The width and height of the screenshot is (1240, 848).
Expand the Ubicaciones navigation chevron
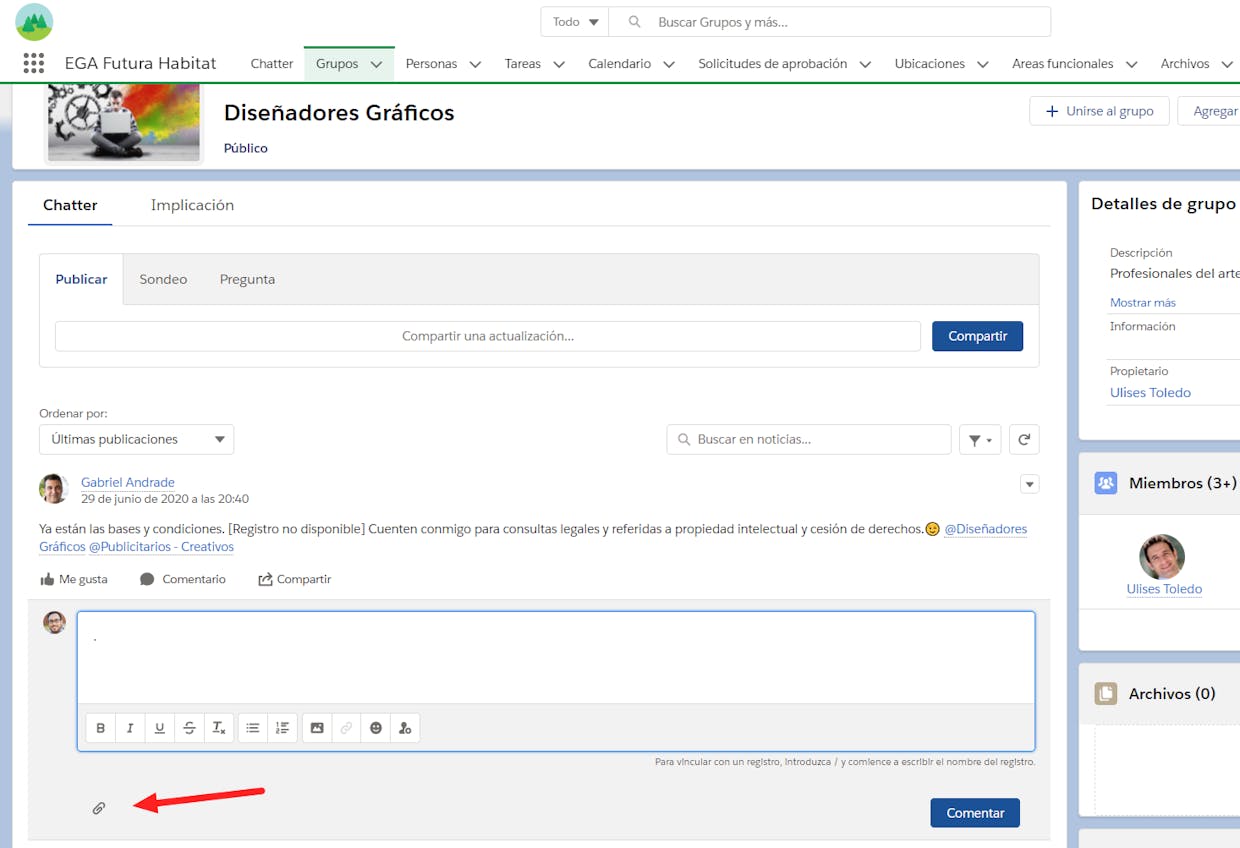coord(983,64)
